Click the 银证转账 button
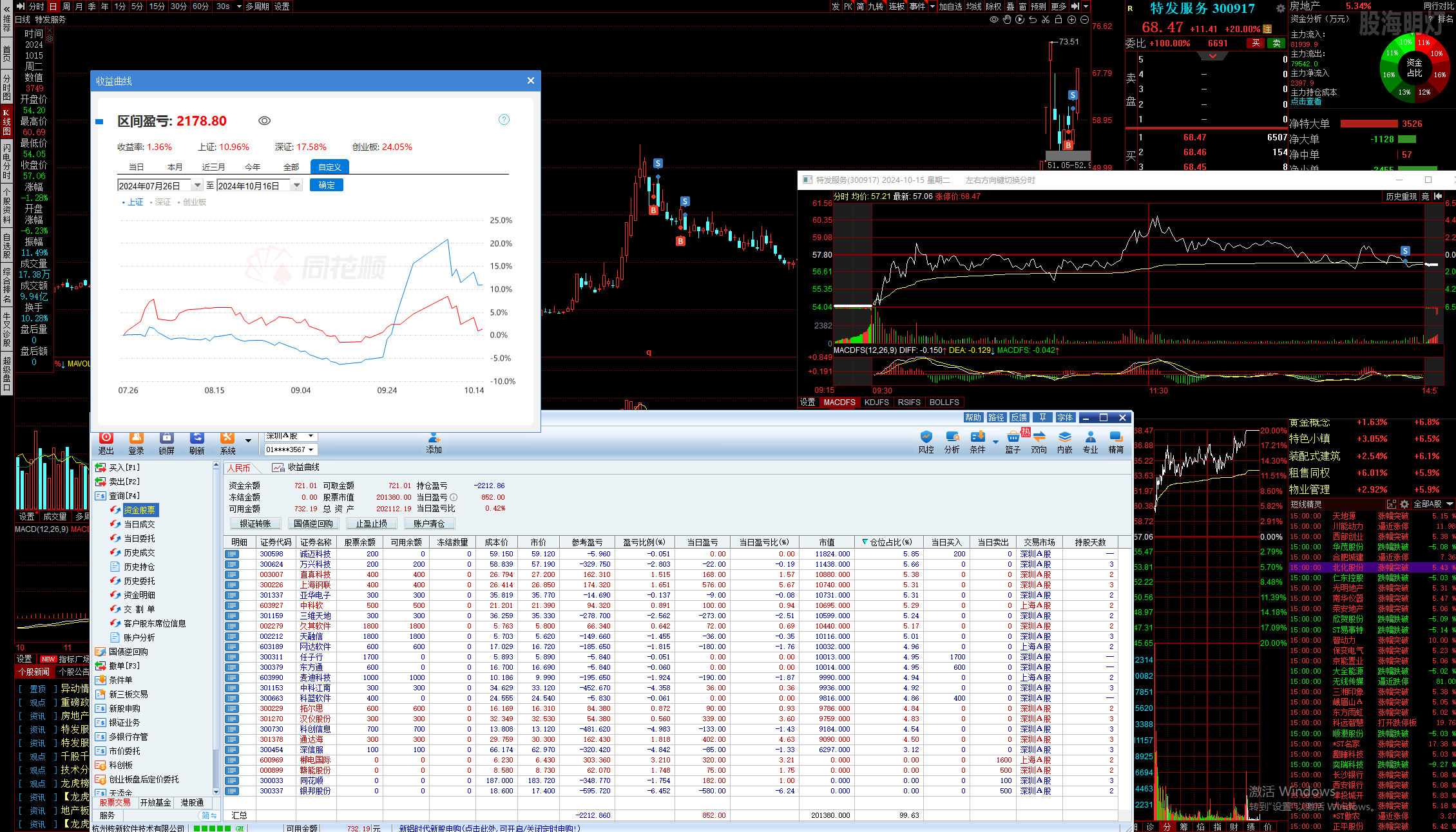This screenshot has height=832, width=1456. (x=255, y=524)
